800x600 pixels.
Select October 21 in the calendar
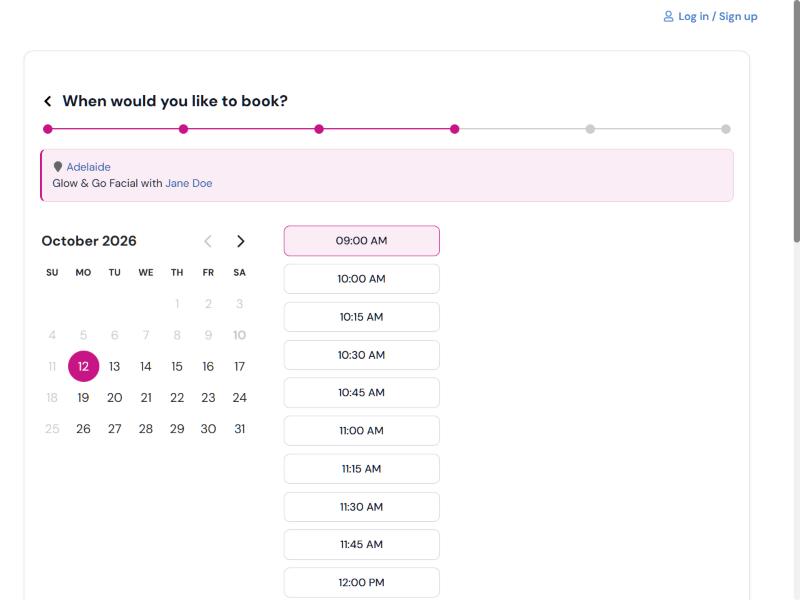[146, 397]
